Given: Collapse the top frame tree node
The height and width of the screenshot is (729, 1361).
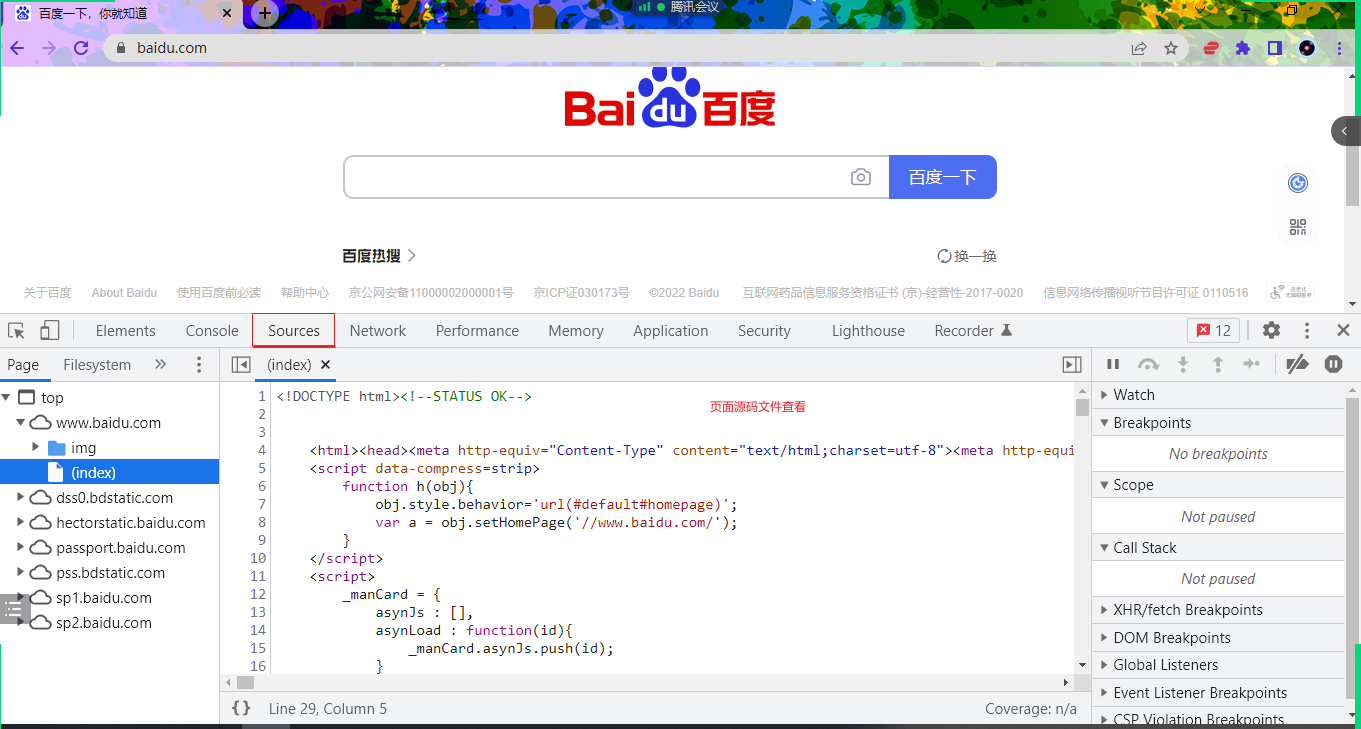Looking at the screenshot, I should click(x=7, y=397).
